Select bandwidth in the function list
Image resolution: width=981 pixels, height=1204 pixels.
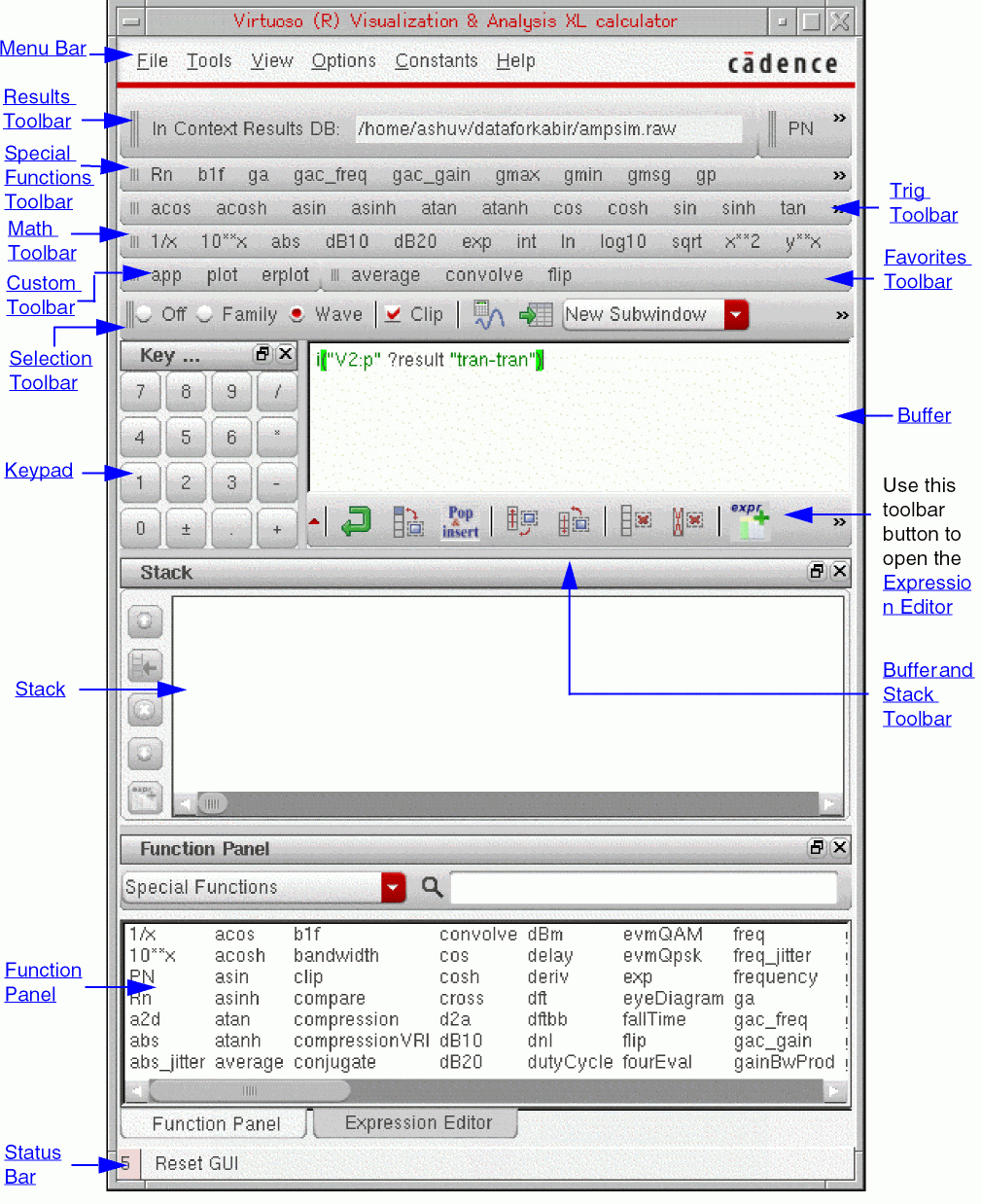coord(336,956)
